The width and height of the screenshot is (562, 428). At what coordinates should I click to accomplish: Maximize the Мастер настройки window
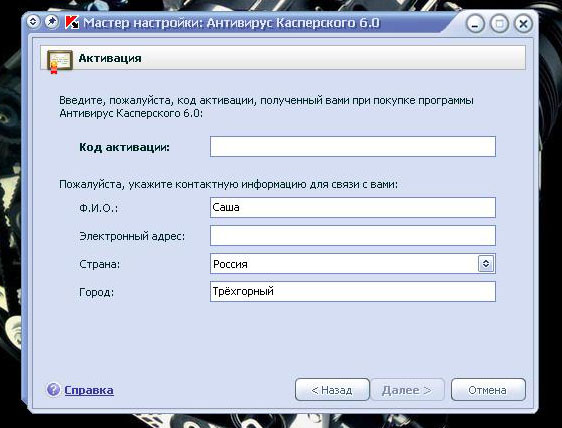coord(499,24)
